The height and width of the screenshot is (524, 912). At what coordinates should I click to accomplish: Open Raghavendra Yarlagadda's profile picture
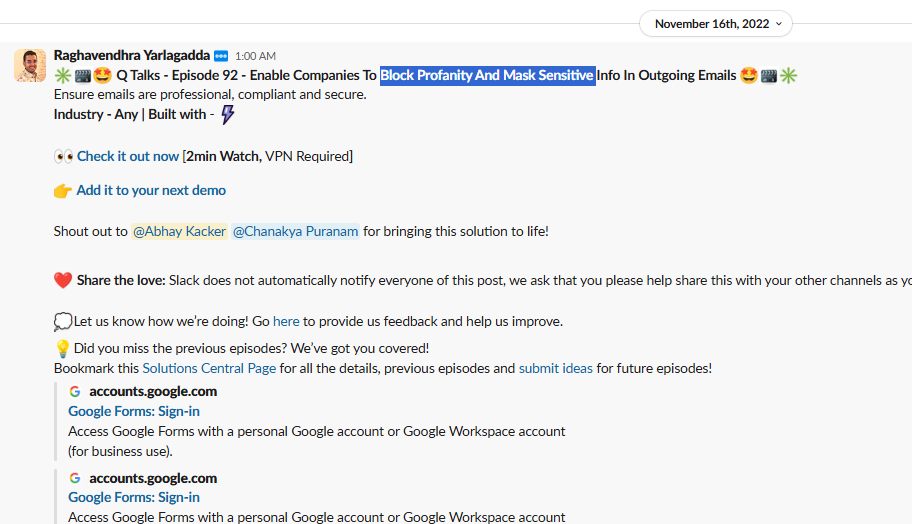[x=30, y=65]
